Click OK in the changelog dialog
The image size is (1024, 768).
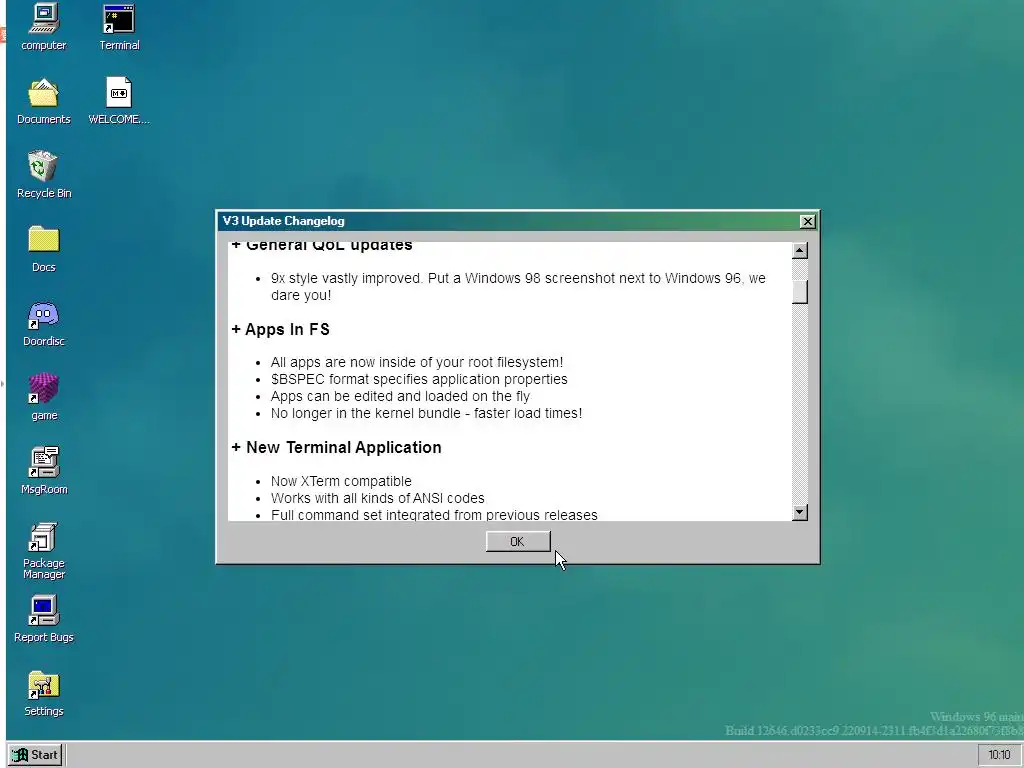(x=518, y=541)
